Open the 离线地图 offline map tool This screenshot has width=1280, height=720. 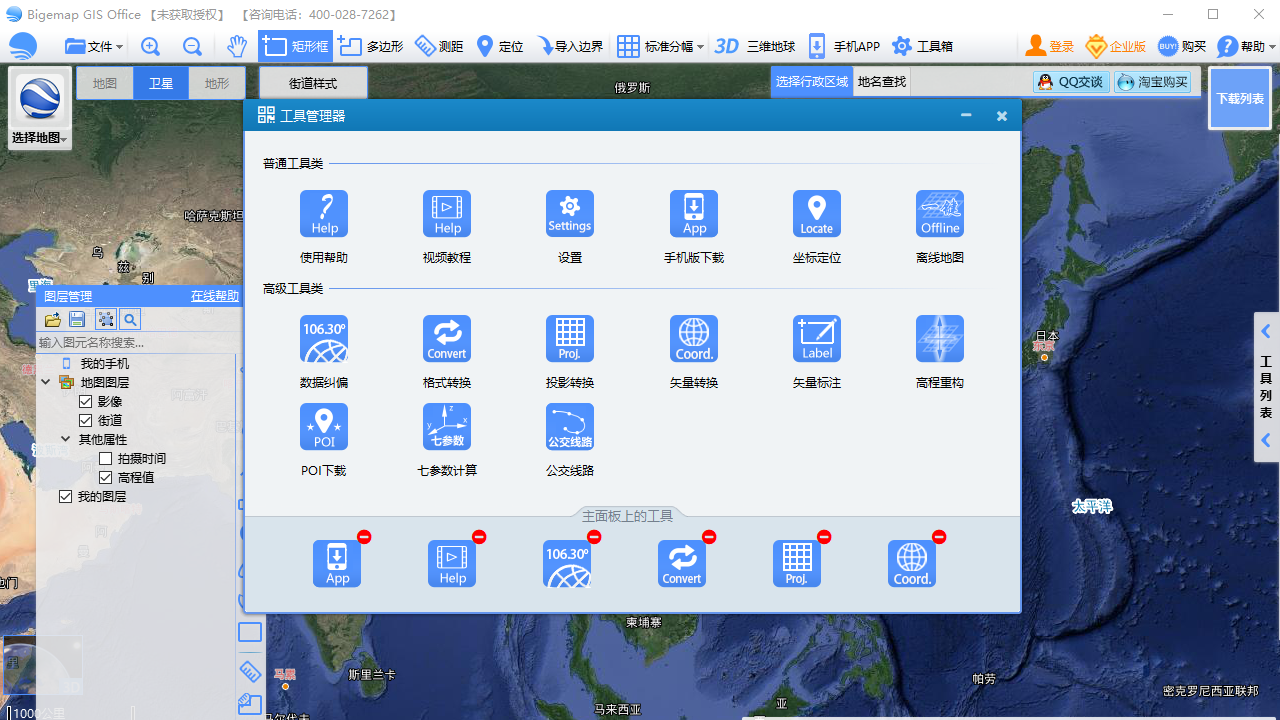pyautogui.click(x=939, y=213)
